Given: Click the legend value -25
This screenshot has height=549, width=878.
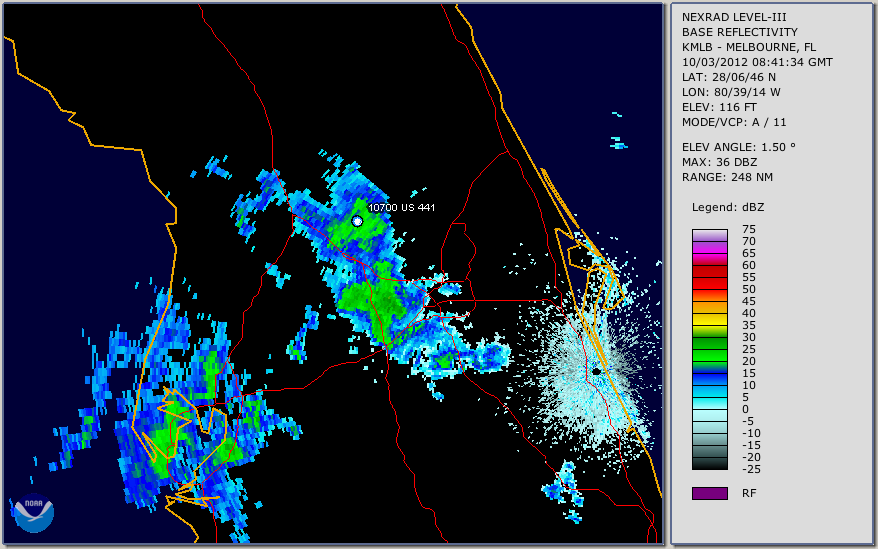Looking at the screenshot, I should 751,469.
